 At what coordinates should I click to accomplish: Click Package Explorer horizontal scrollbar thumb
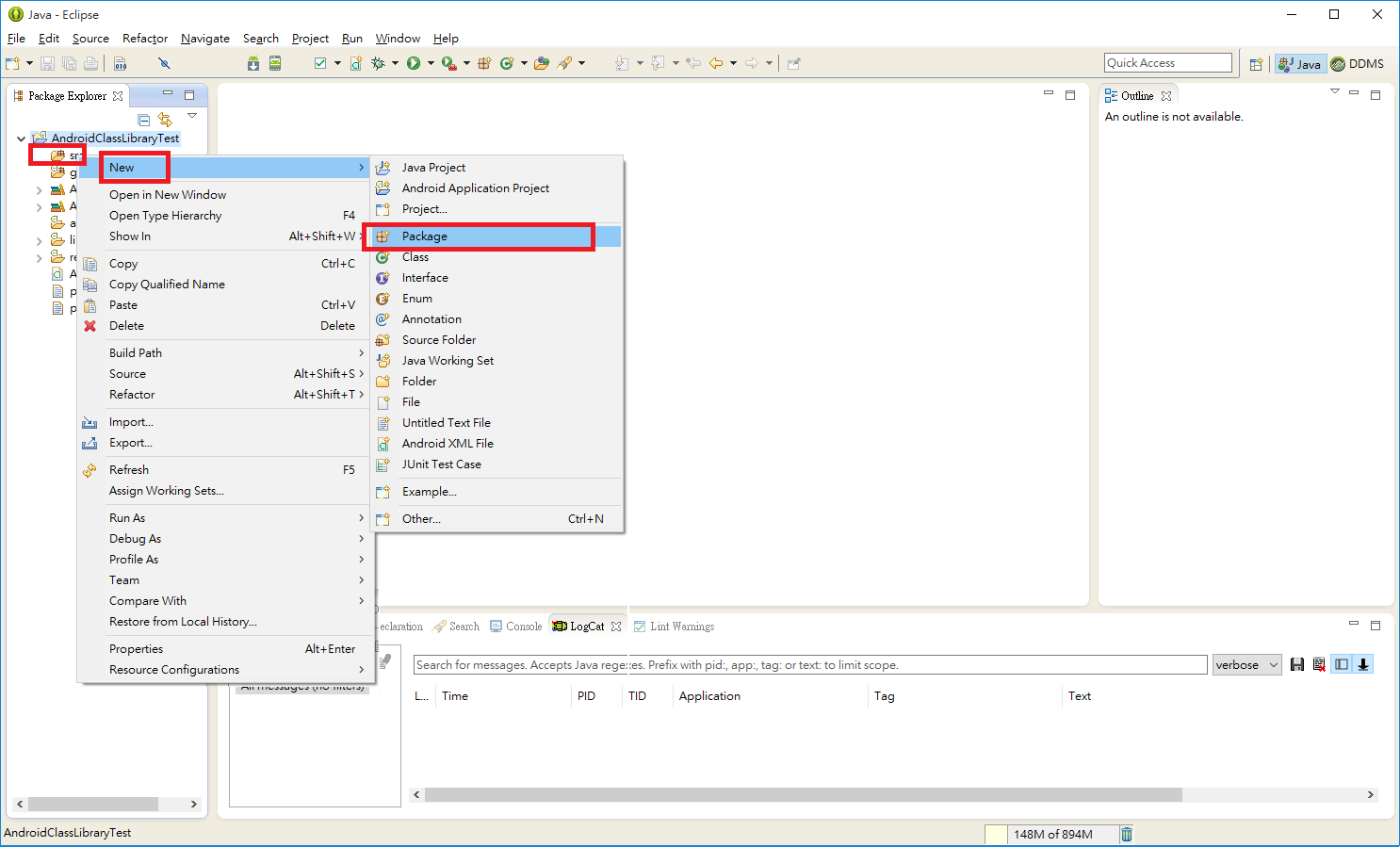(x=93, y=805)
